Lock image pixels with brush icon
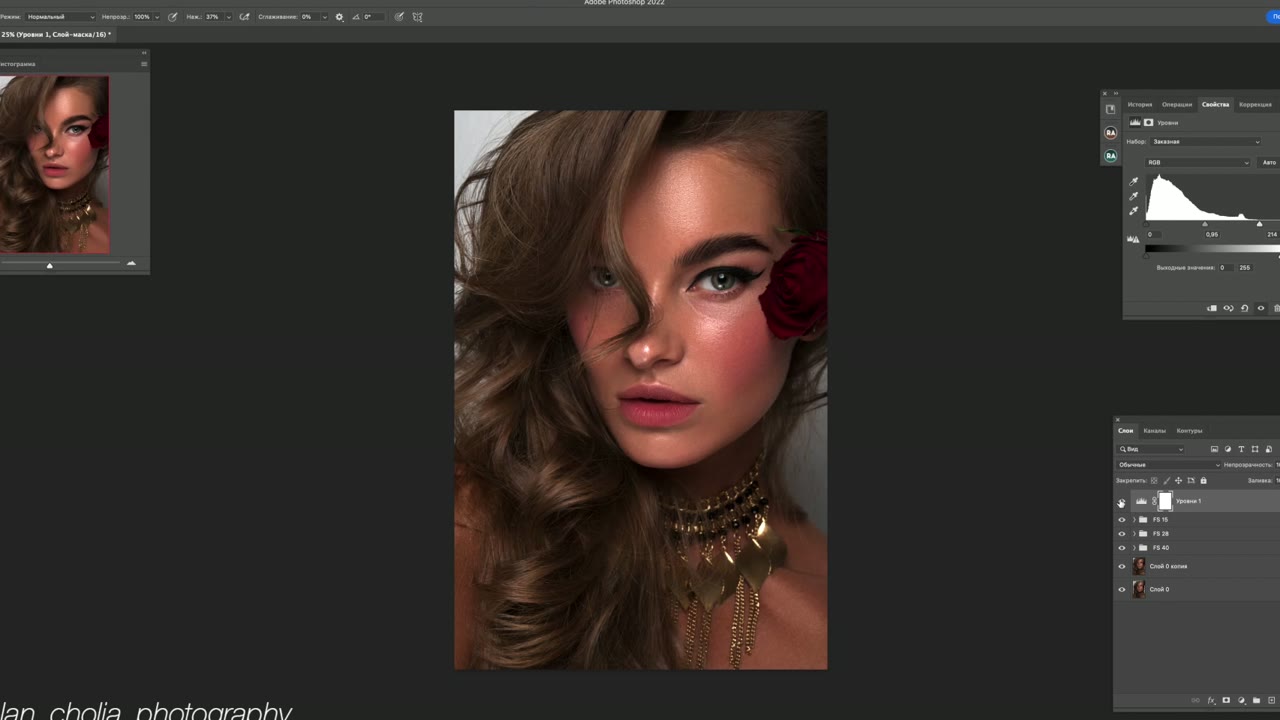 [1166, 481]
